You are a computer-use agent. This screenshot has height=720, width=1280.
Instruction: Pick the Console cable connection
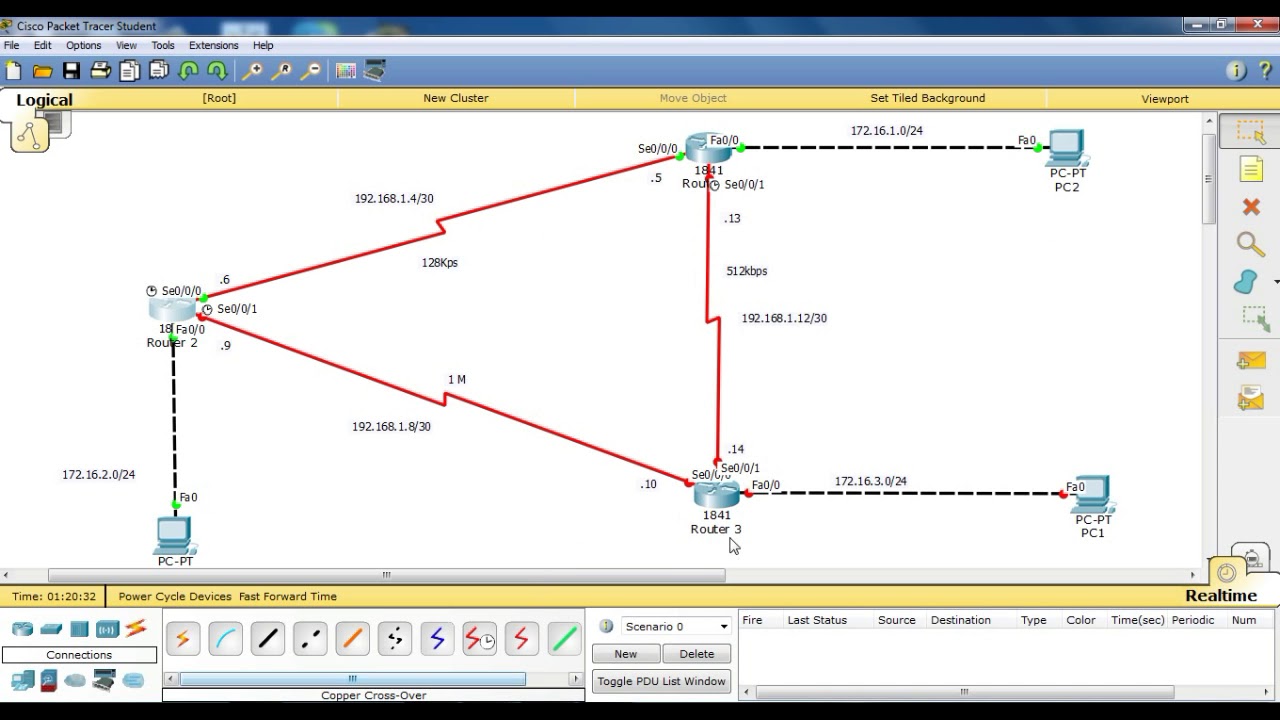[225, 638]
